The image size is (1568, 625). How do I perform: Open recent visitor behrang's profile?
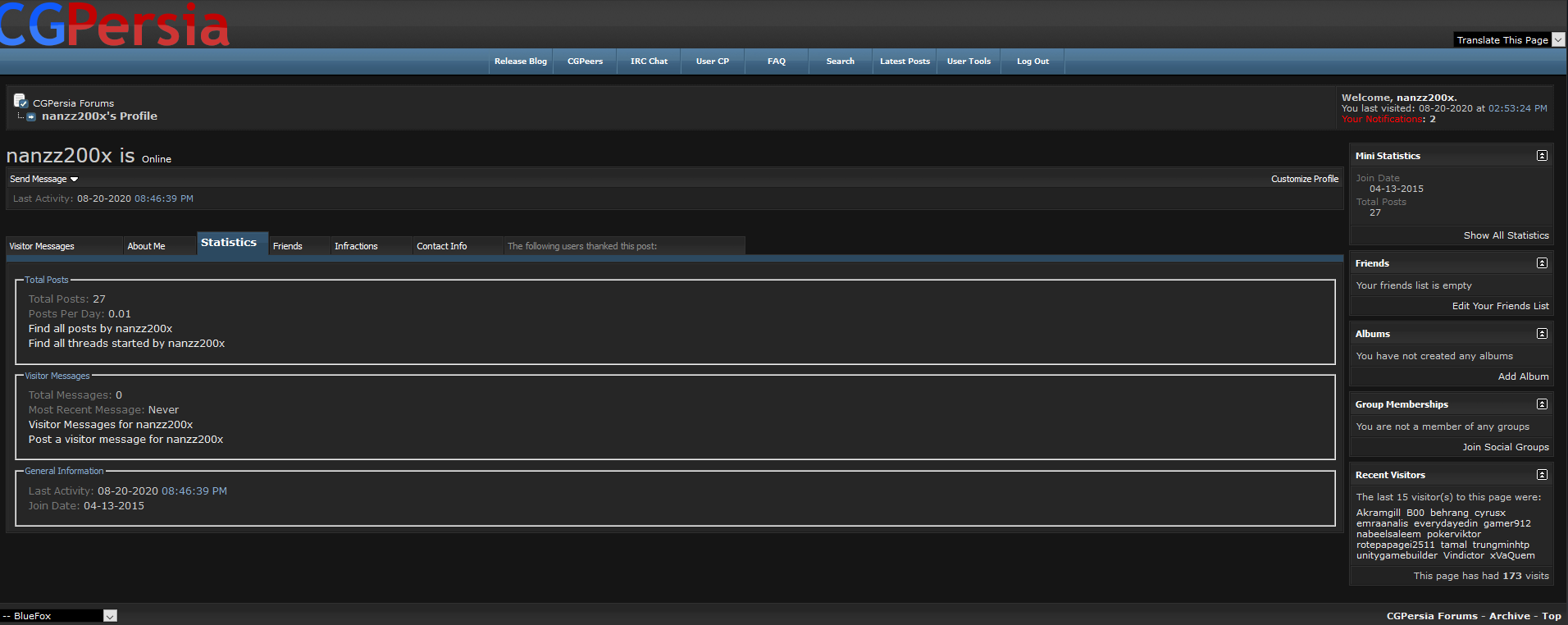1449,513
